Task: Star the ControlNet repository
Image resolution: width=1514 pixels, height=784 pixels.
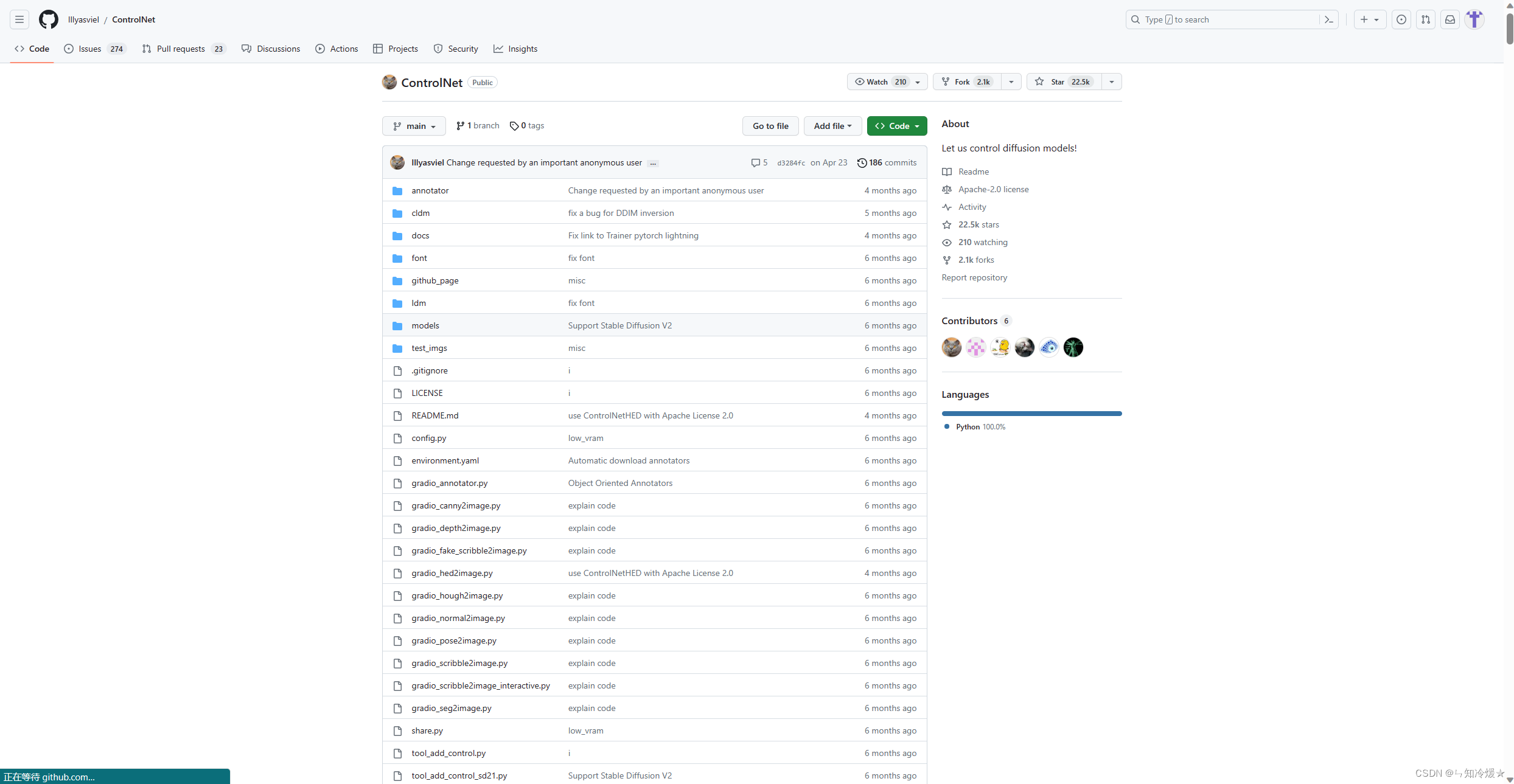Action: 1064,82
